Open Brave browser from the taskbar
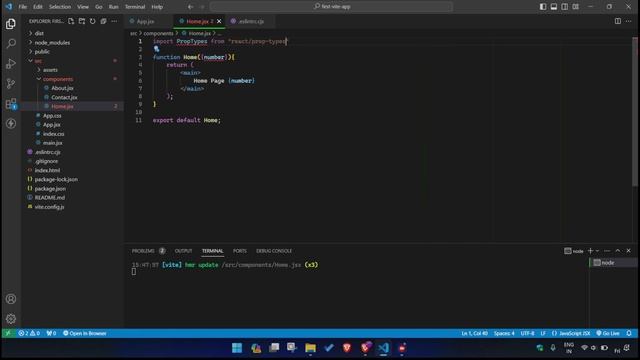This screenshot has height=360, width=640. [347, 348]
